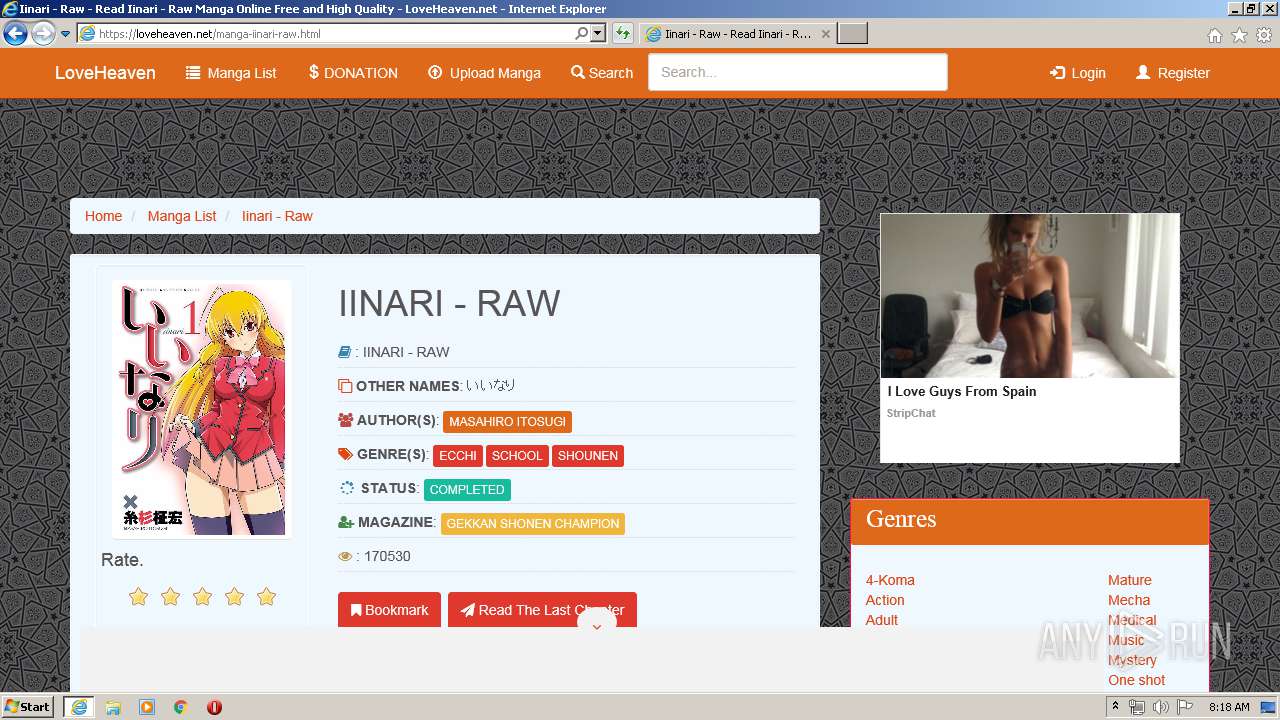Rate four stars
Screen dimensions: 1280x720
click(x=234, y=597)
